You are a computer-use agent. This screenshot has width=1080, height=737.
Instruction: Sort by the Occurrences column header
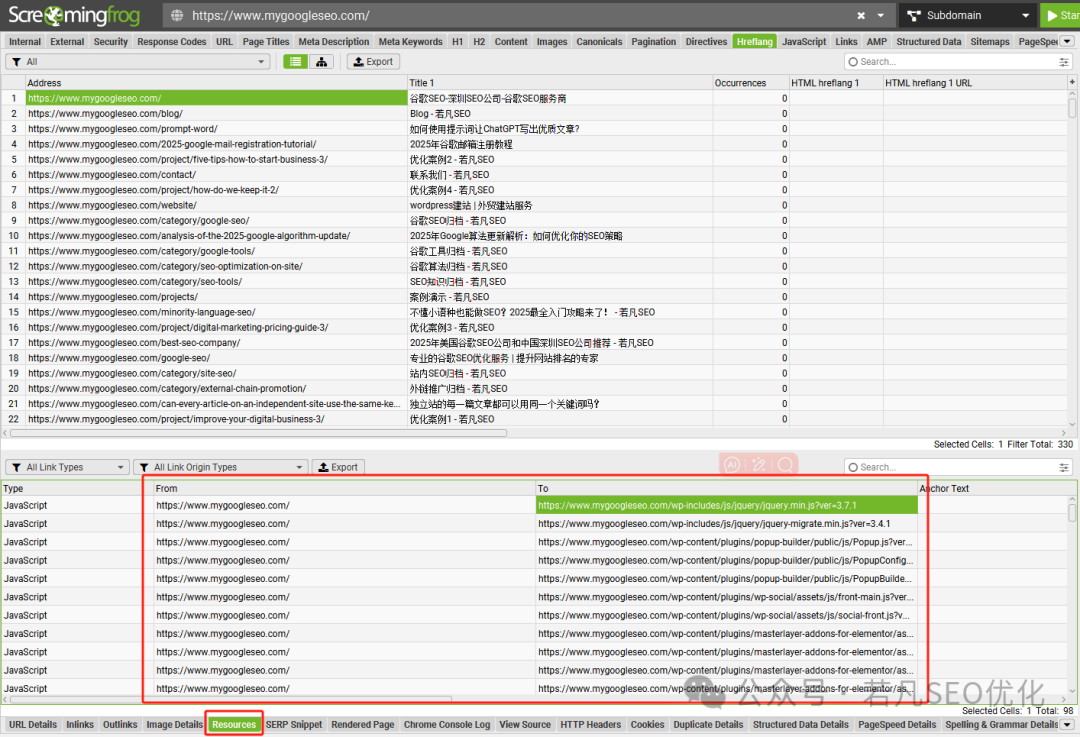(750, 83)
